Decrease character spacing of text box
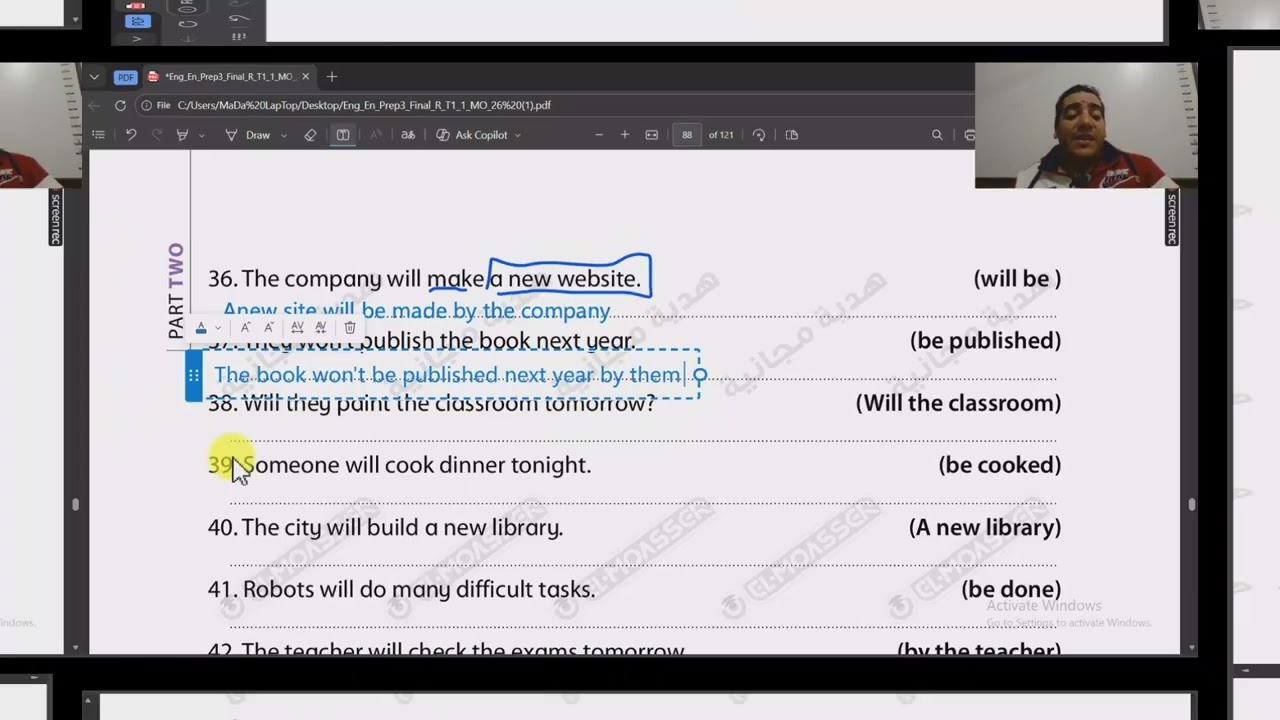The width and height of the screenshot is (1280, 720). pos(321,327)
